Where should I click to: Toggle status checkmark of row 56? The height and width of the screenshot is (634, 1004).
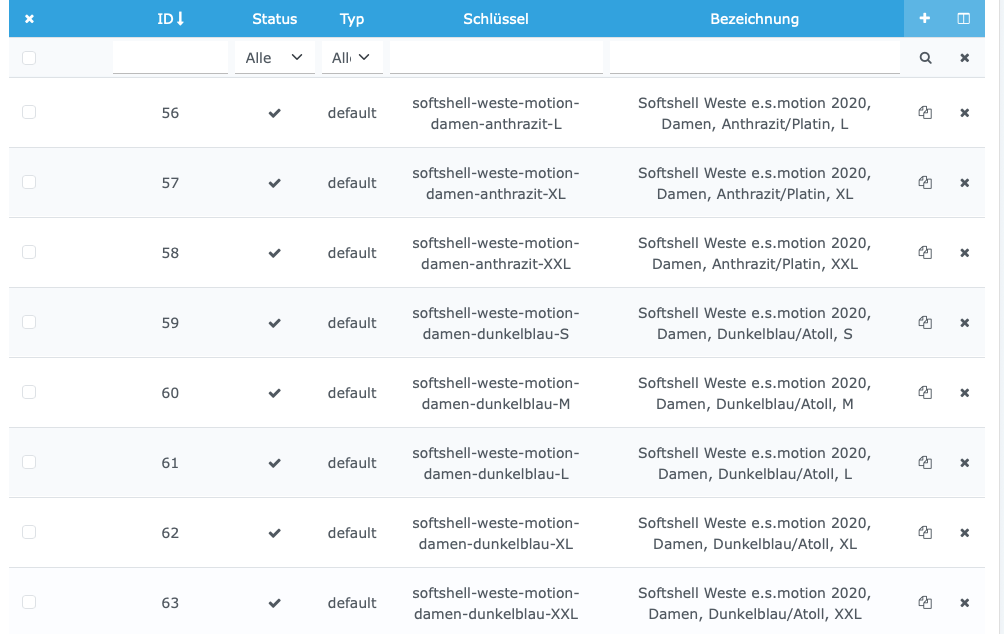click(x=275, y=113)
